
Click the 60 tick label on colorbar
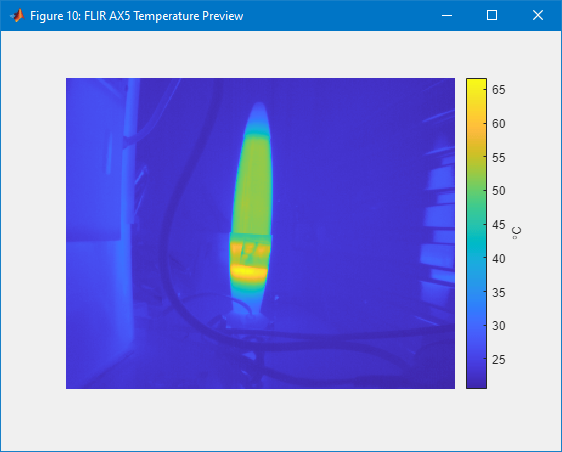[499, 124]
